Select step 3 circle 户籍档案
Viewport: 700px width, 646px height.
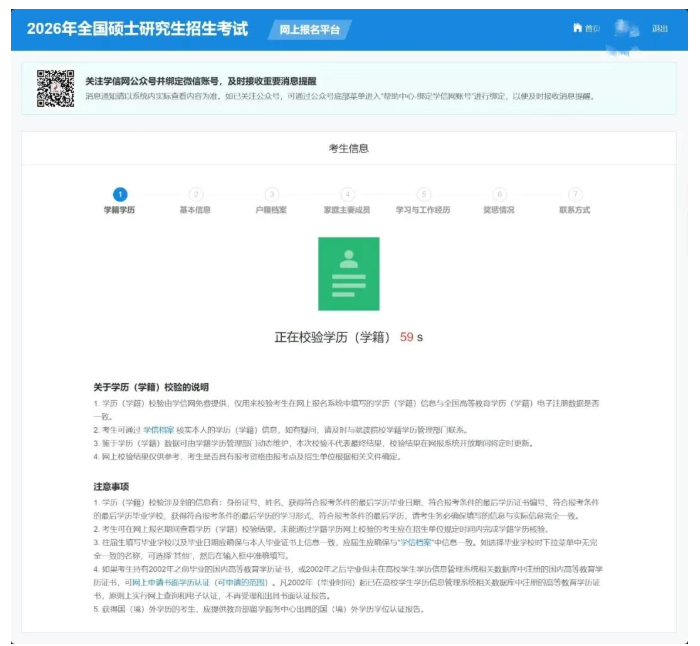(271, 194)
